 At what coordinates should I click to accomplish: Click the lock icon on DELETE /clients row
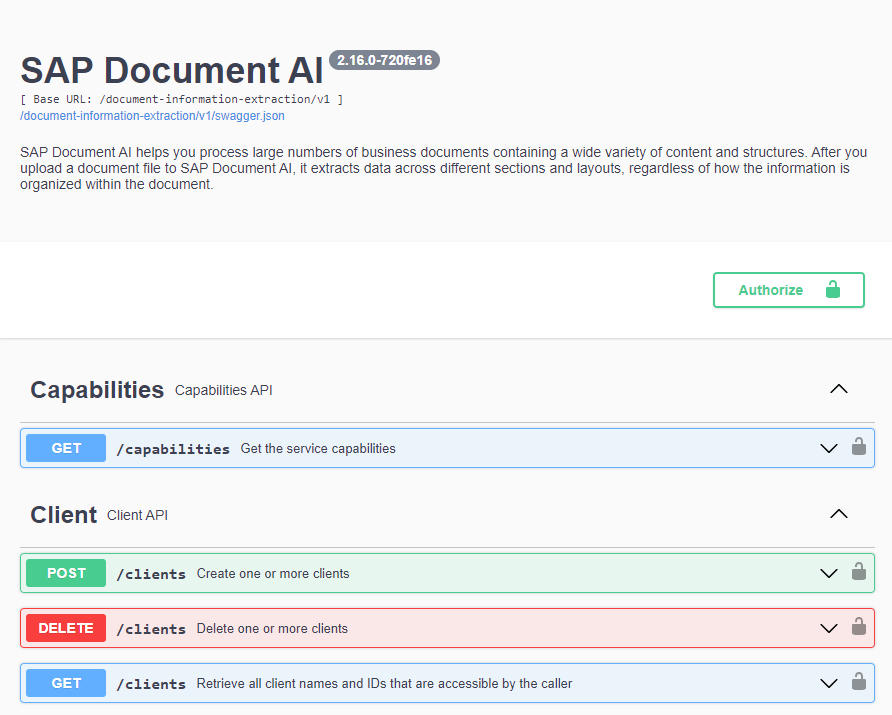click(858, 626)
